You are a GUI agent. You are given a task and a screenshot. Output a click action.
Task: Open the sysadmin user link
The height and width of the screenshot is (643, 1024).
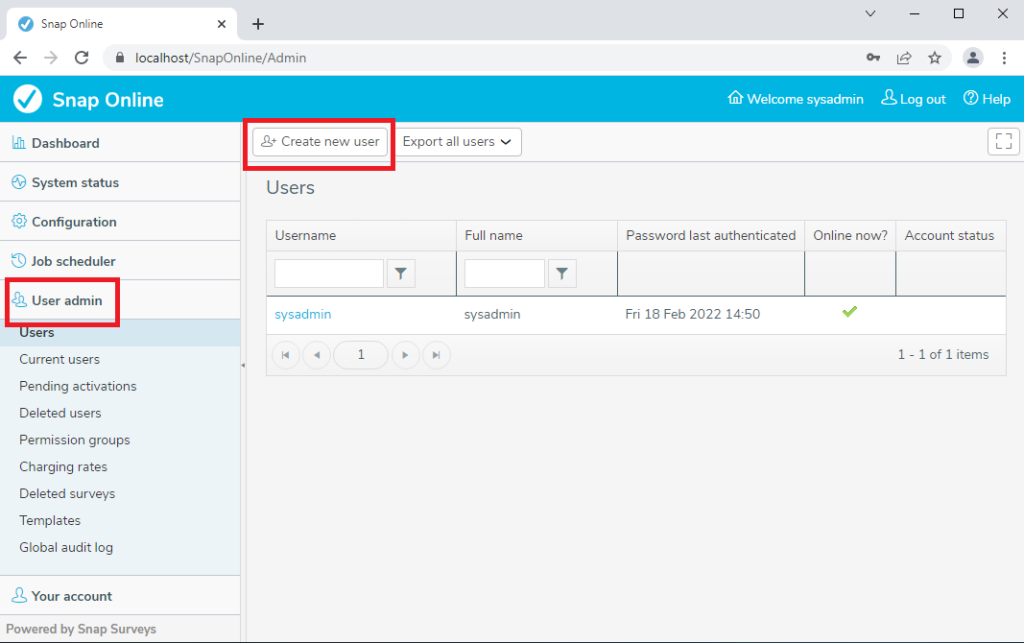click(x=302, y=313)
